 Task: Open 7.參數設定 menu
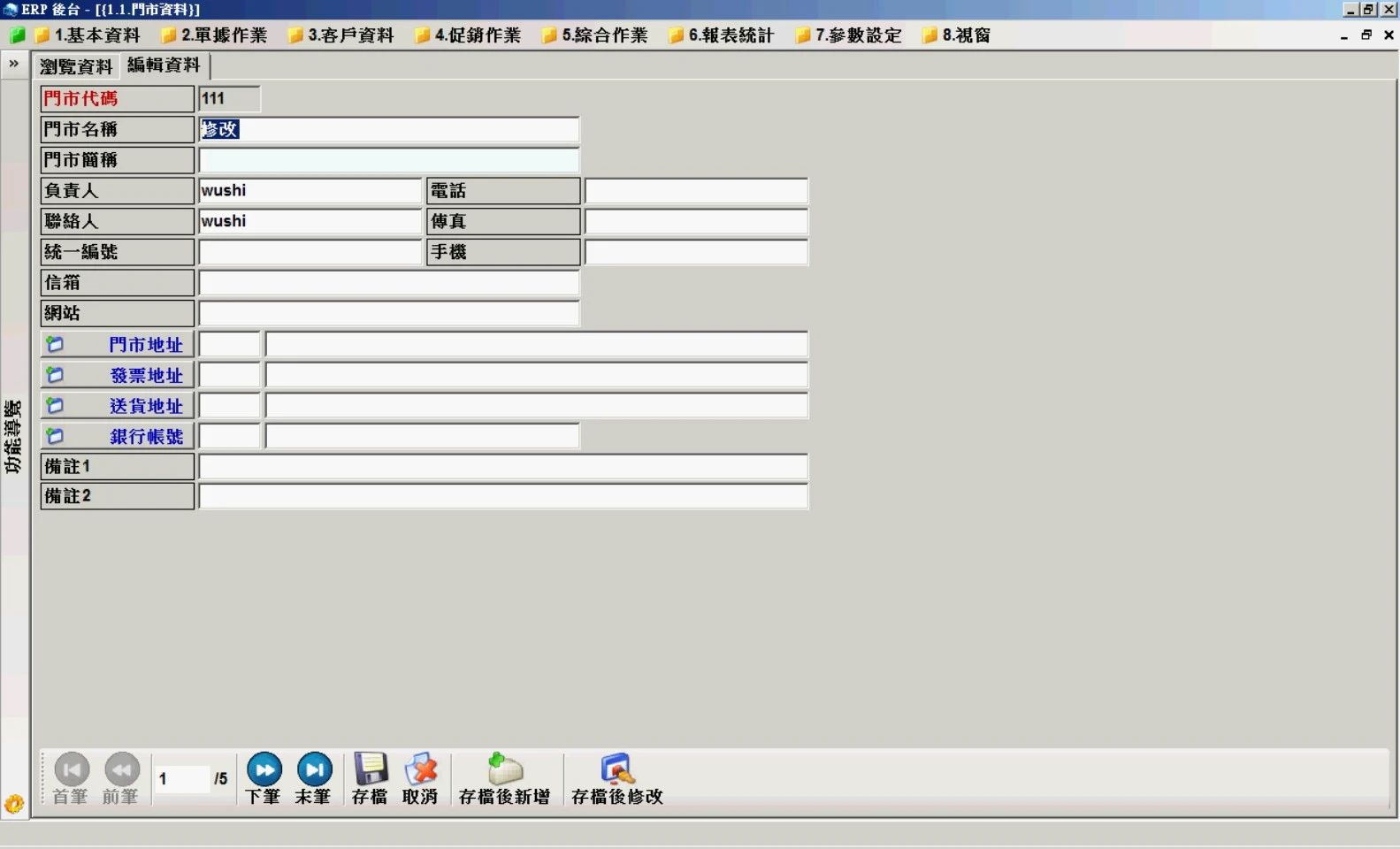click(x=849, y=35)
